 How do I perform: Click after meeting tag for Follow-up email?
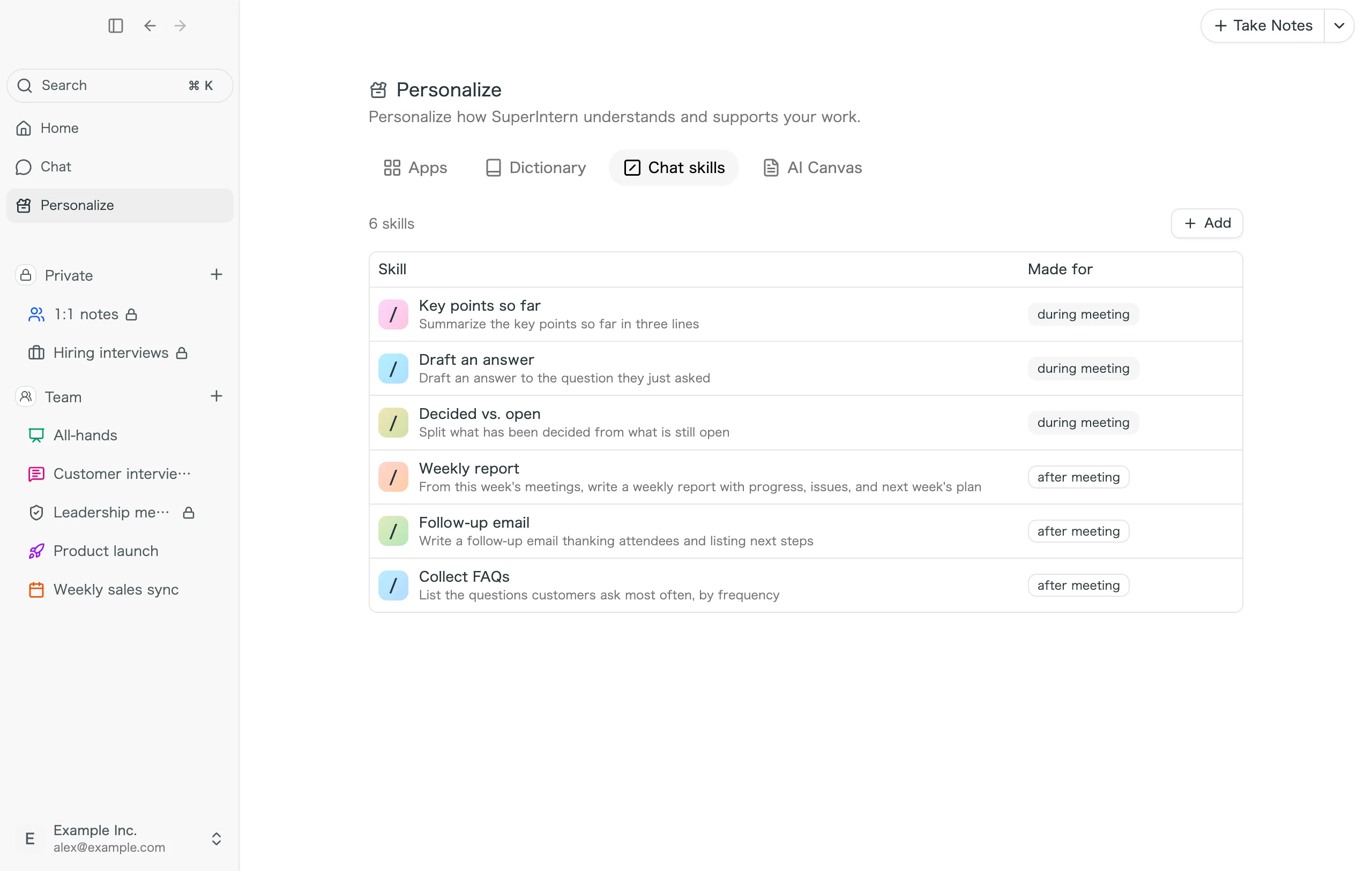coord(1078,531)
